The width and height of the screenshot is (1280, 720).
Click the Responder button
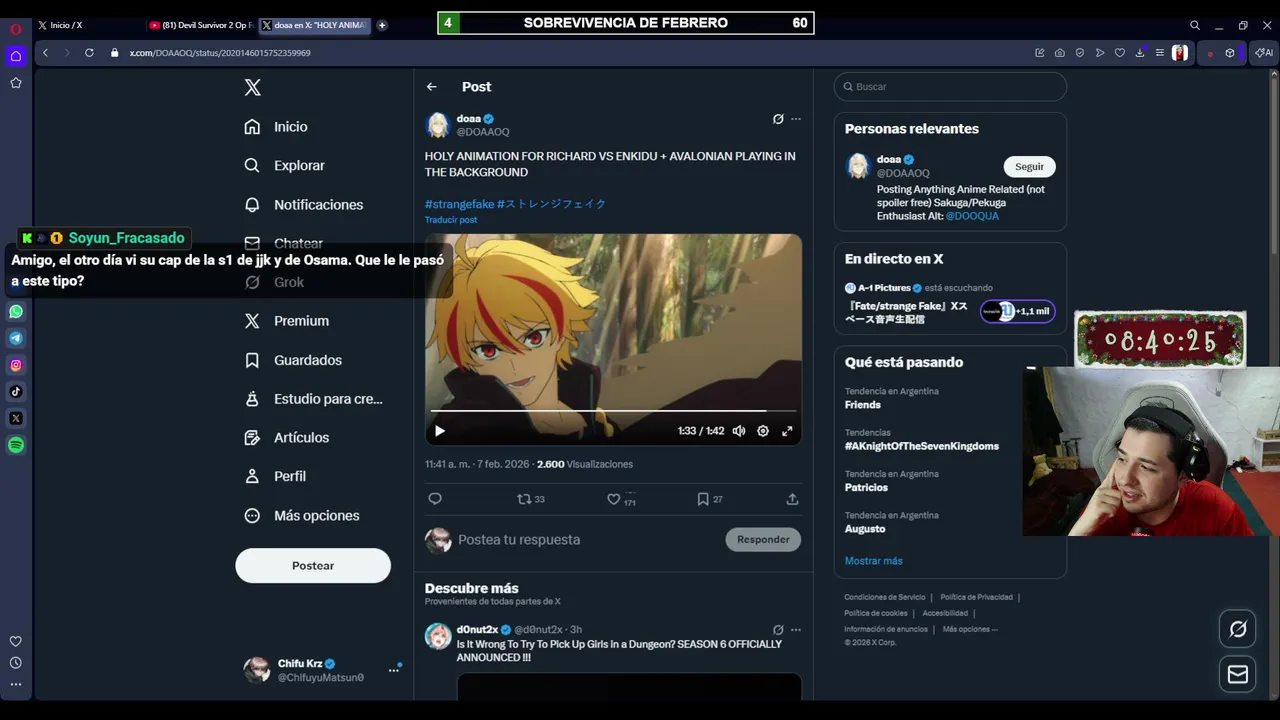tap(763, 540)
